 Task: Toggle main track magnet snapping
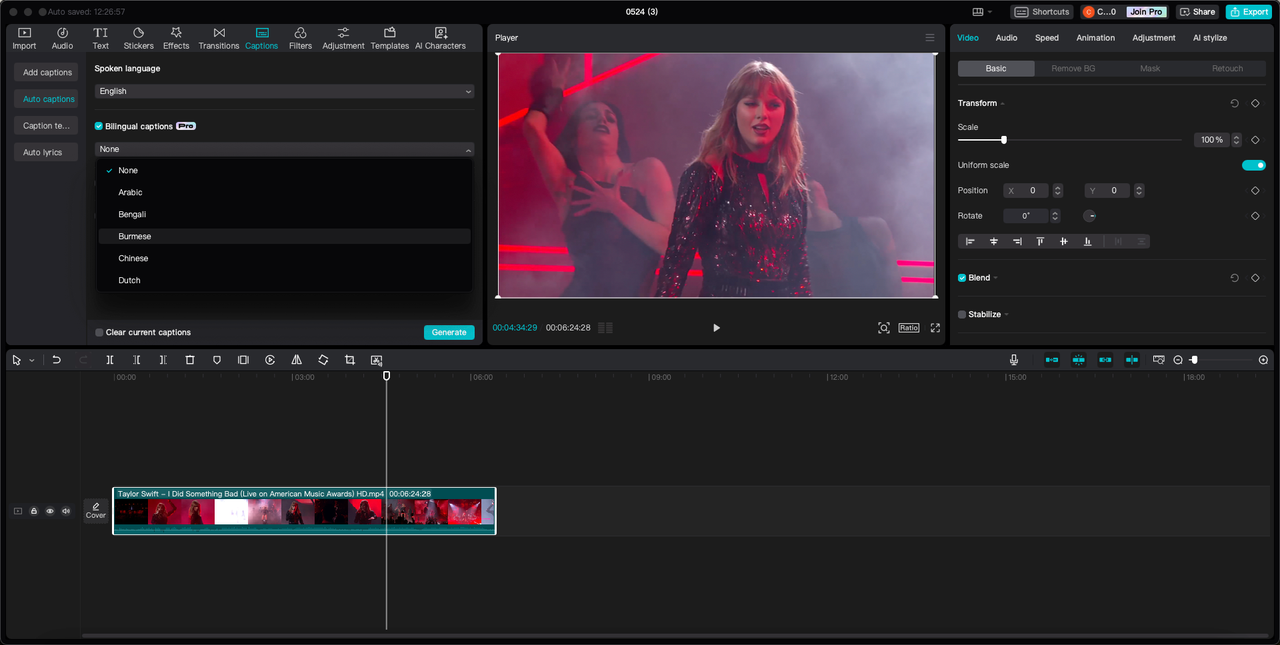pos(1051,360)
